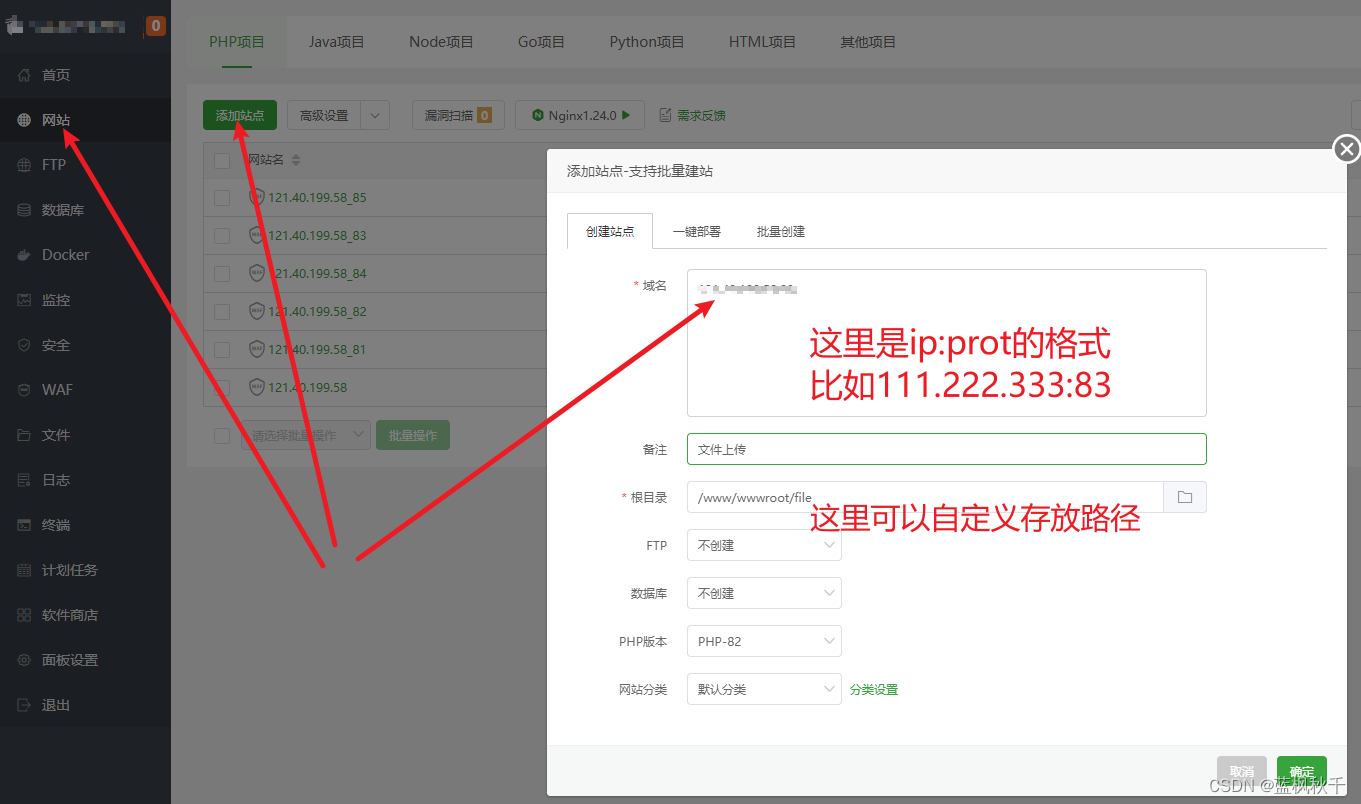Open the 日志 log sidebar icon
This screenshot has width=1361, height=804.
(24, 480)
